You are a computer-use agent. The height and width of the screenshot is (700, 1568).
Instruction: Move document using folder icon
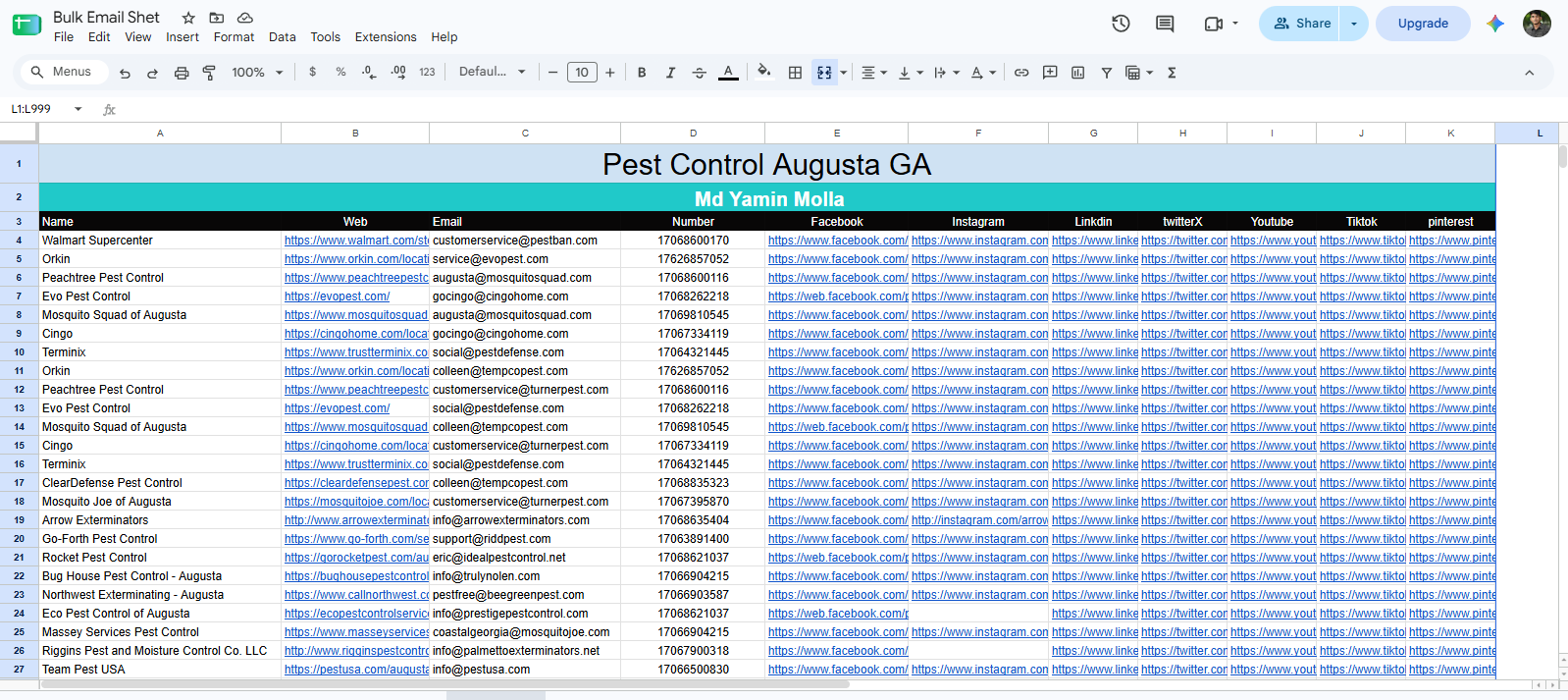(x=217, y=18)
